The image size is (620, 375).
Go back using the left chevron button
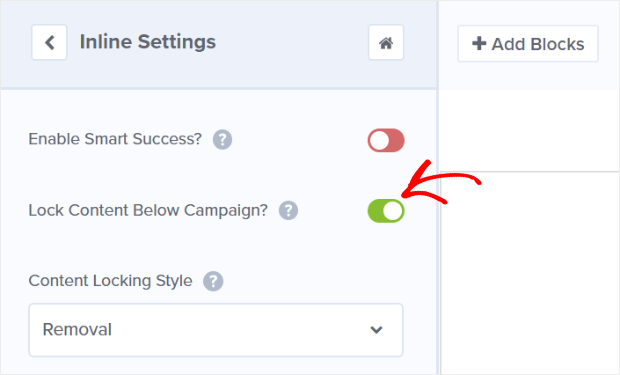[49, 42]
